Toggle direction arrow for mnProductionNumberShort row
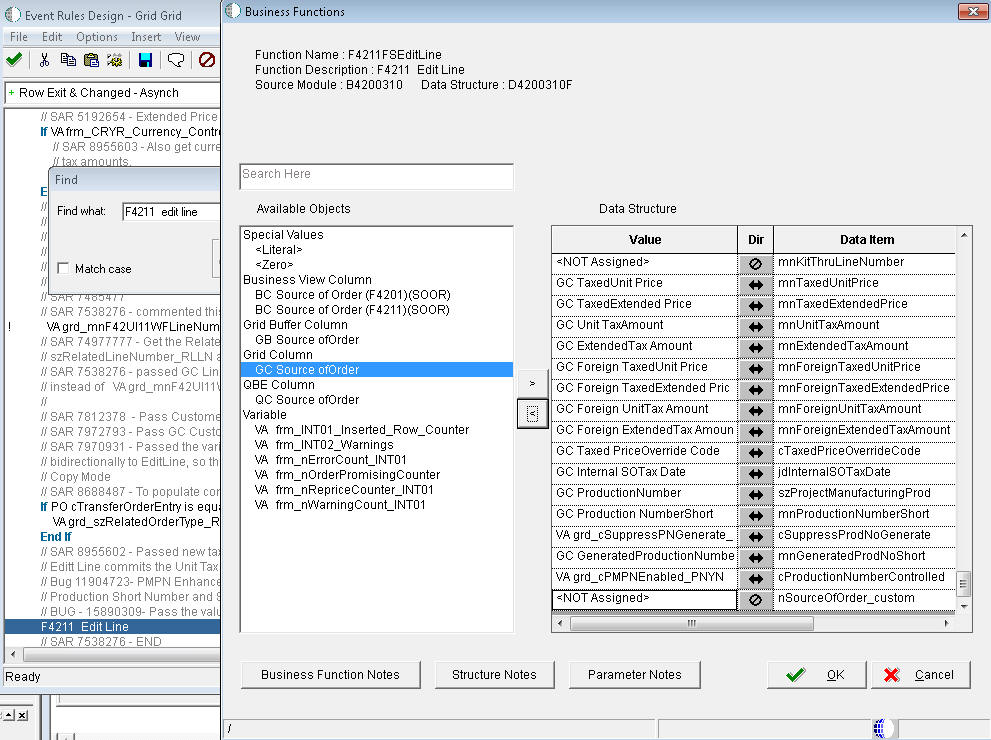This screenshot has height=740, width=991. (x=755, y=515)
